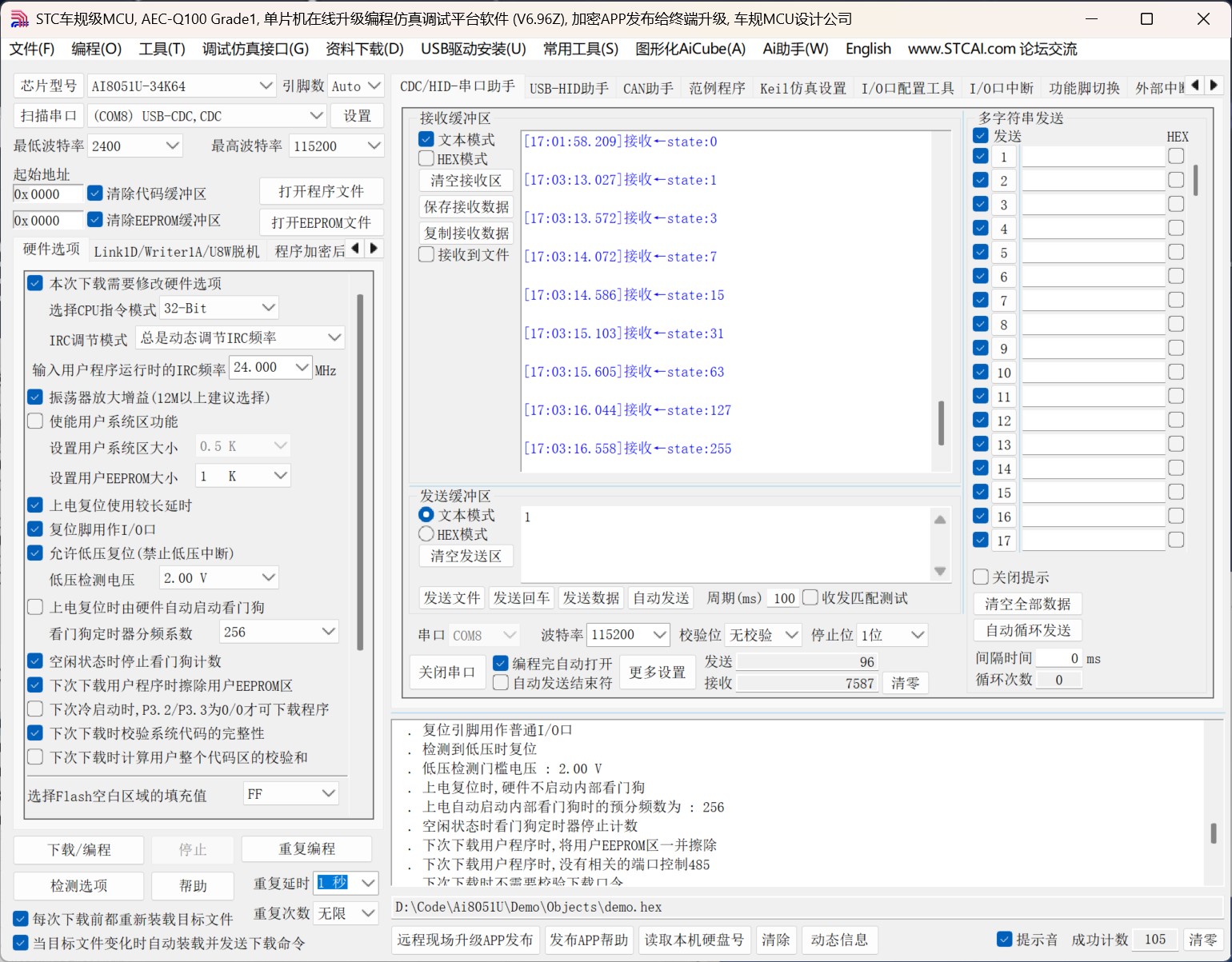Click the STC application icon in title bar
The width and height of the screenshot is (1232, 962).
[19, 18]
